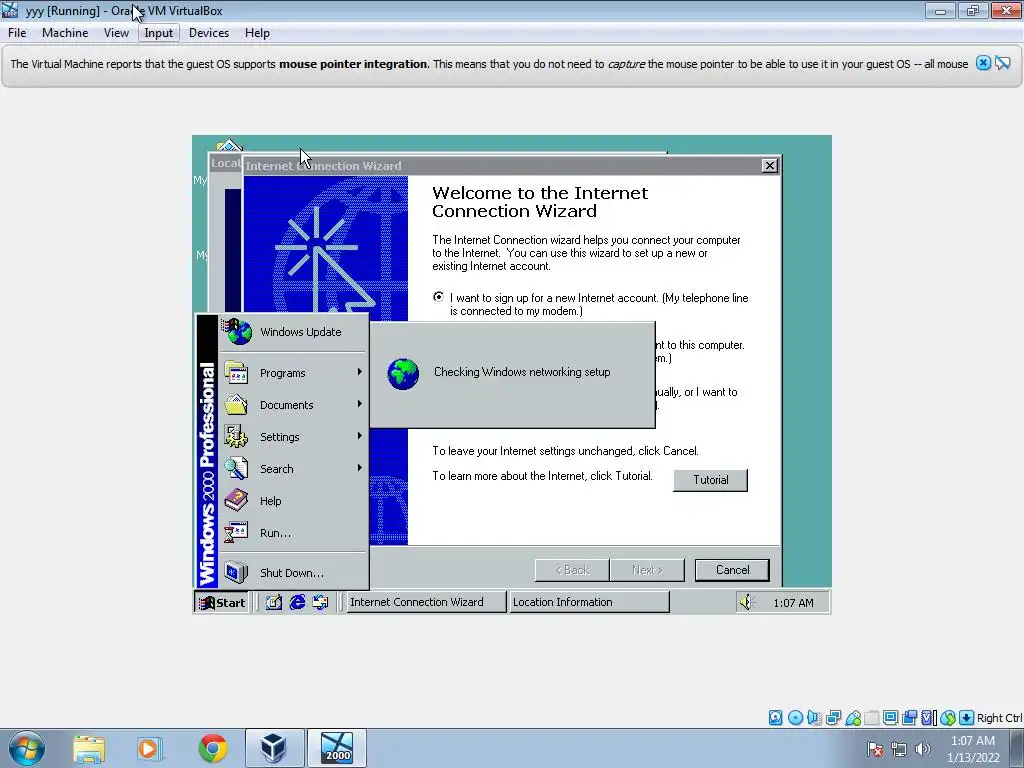Choose Windows Update in the Start menu

click(293, 332)
